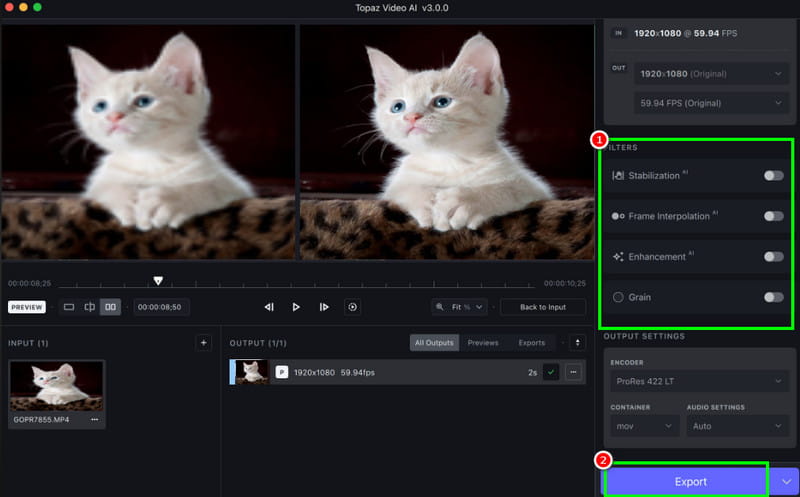Switch to Previews tab
Screen dimensions: 800x497
(x=483, y=343)
